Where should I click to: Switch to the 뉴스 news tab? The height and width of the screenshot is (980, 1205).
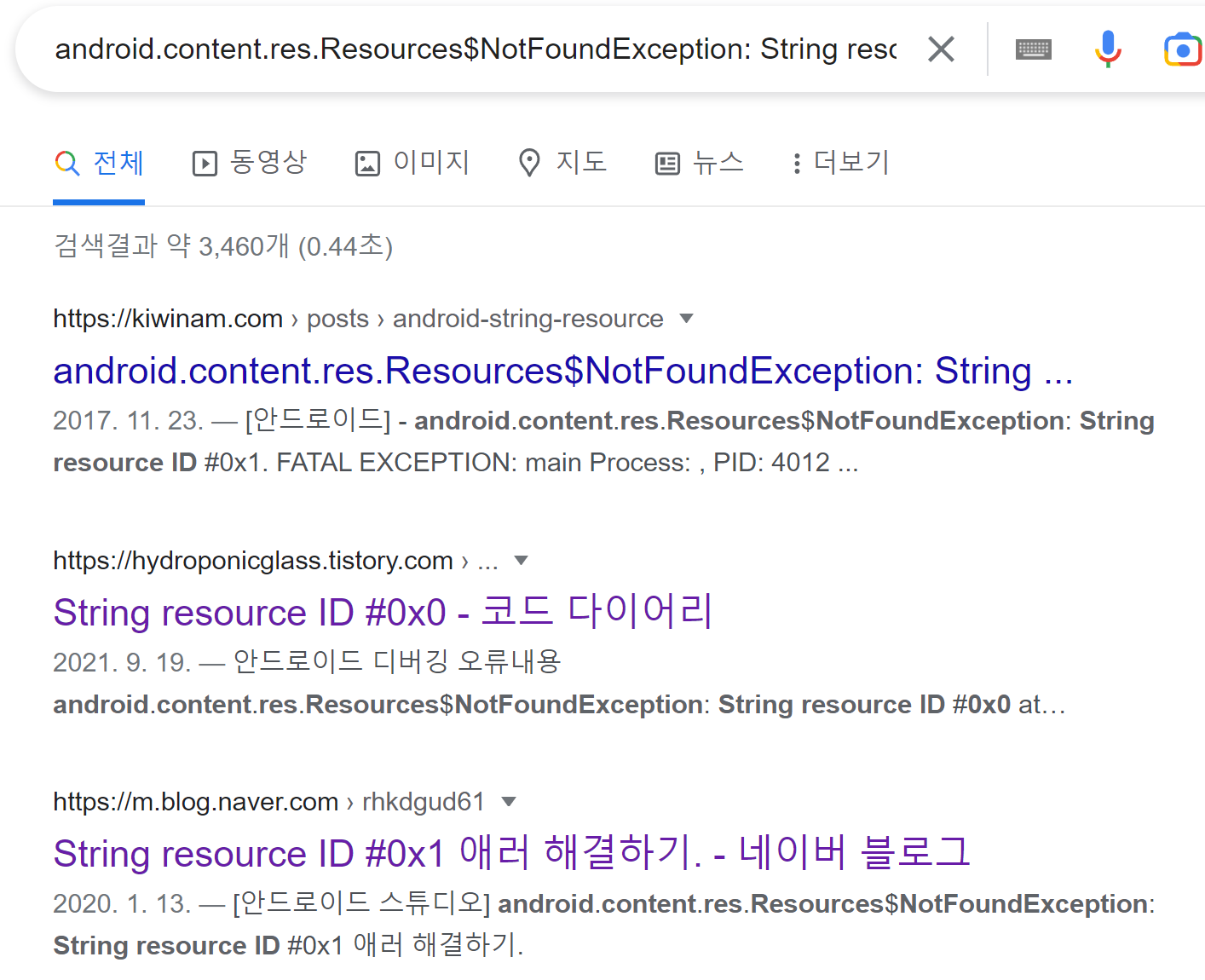(700, 162)
